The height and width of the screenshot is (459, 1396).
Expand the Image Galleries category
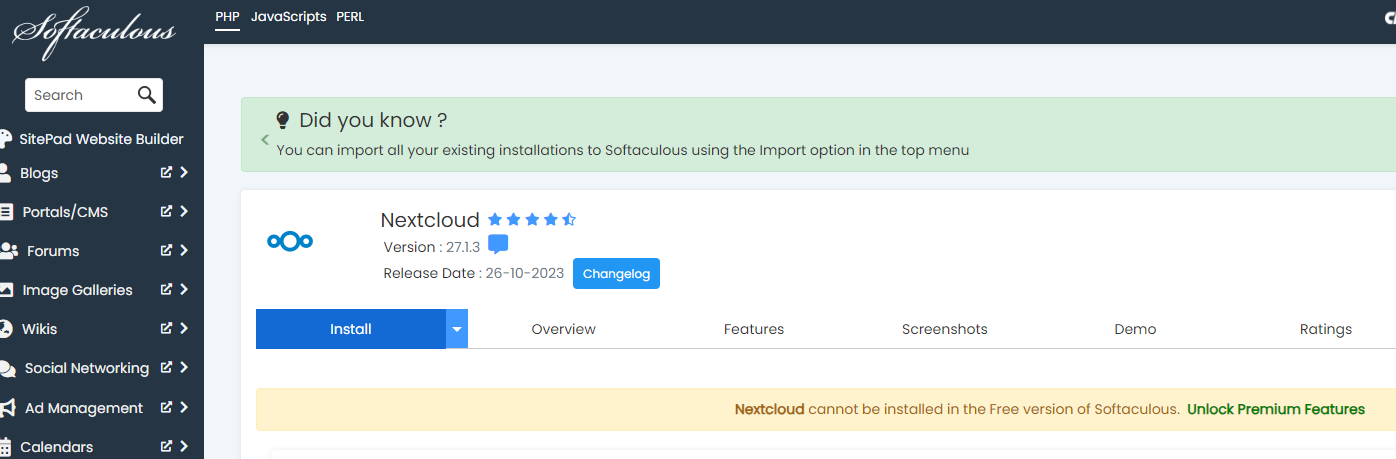[x=184, y=290]
